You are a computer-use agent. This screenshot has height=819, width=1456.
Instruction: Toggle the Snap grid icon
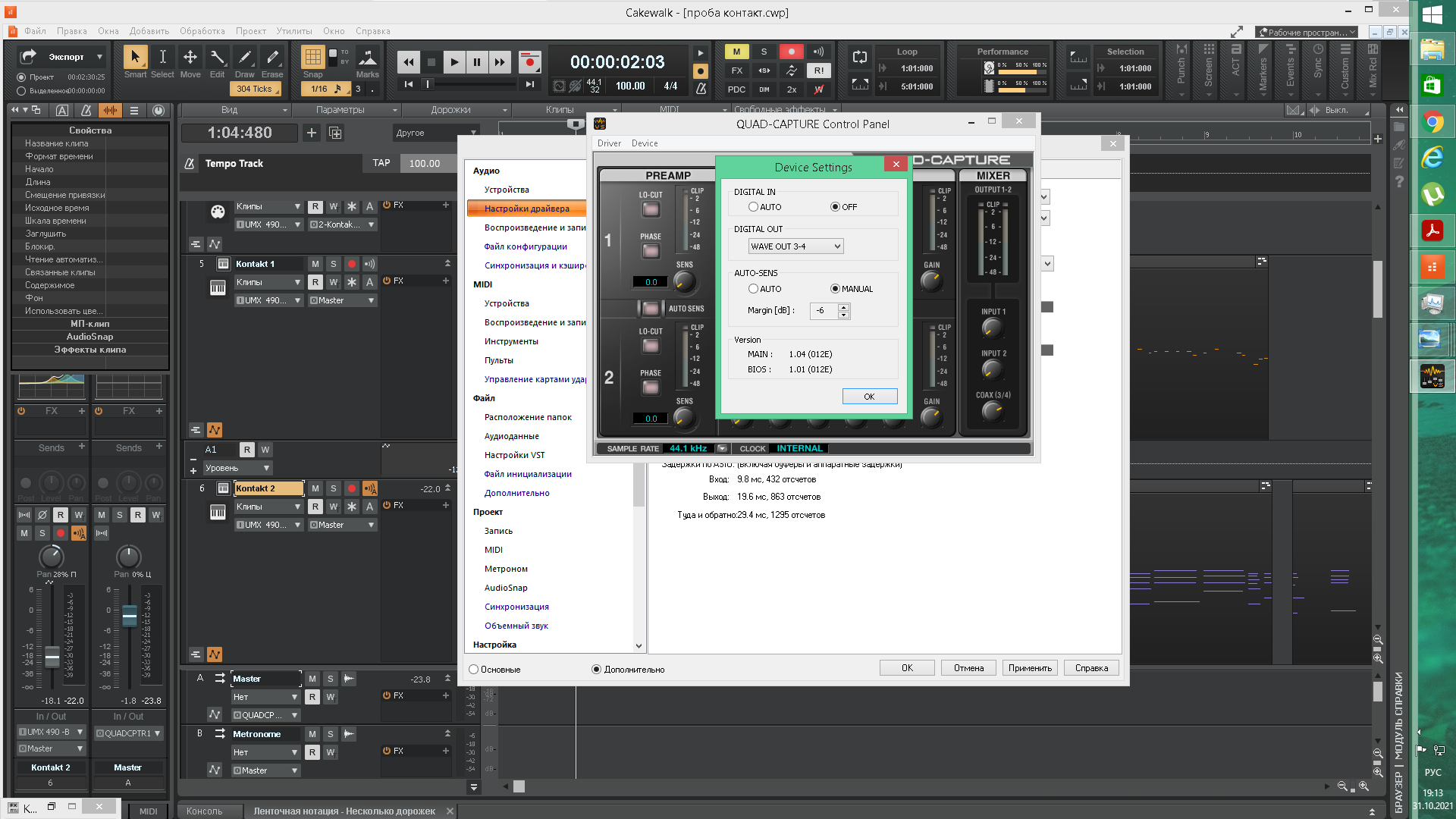click(x=312, y=58)
